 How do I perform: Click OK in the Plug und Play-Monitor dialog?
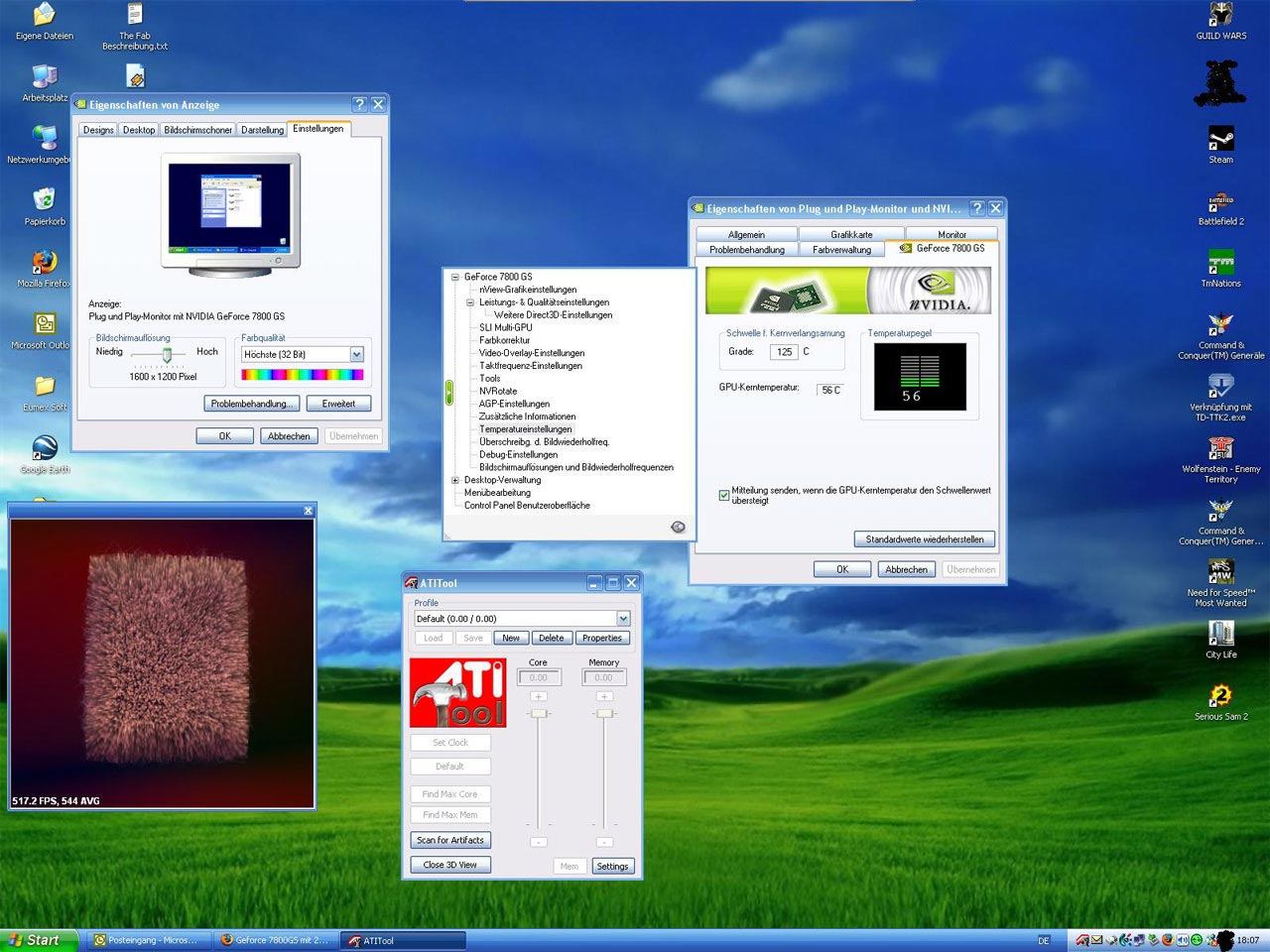[842, 569]
